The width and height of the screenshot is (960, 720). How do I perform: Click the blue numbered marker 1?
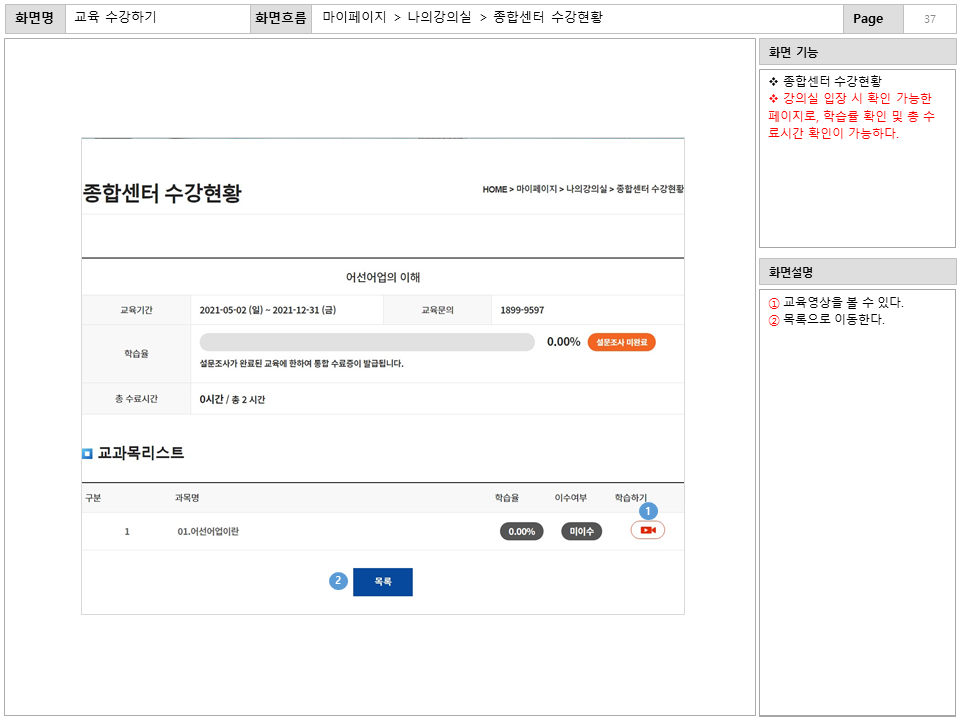[647, 510]
